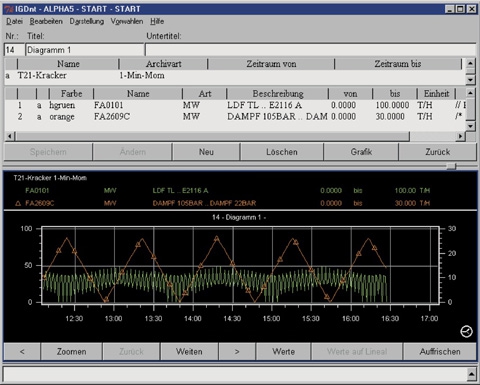Click the Titel field 'Diagramm 1'
The width and height of the screenshot is (480, 385).
point(85,50)
